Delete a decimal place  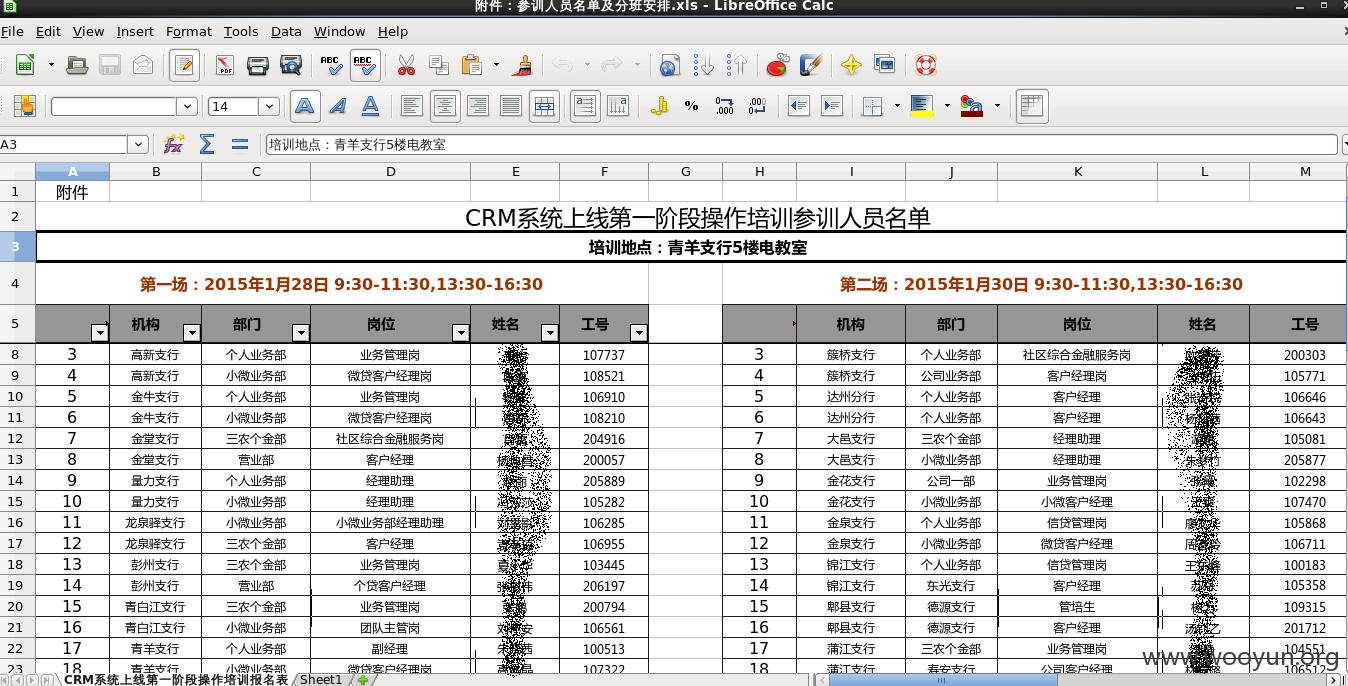click(758, 106)
